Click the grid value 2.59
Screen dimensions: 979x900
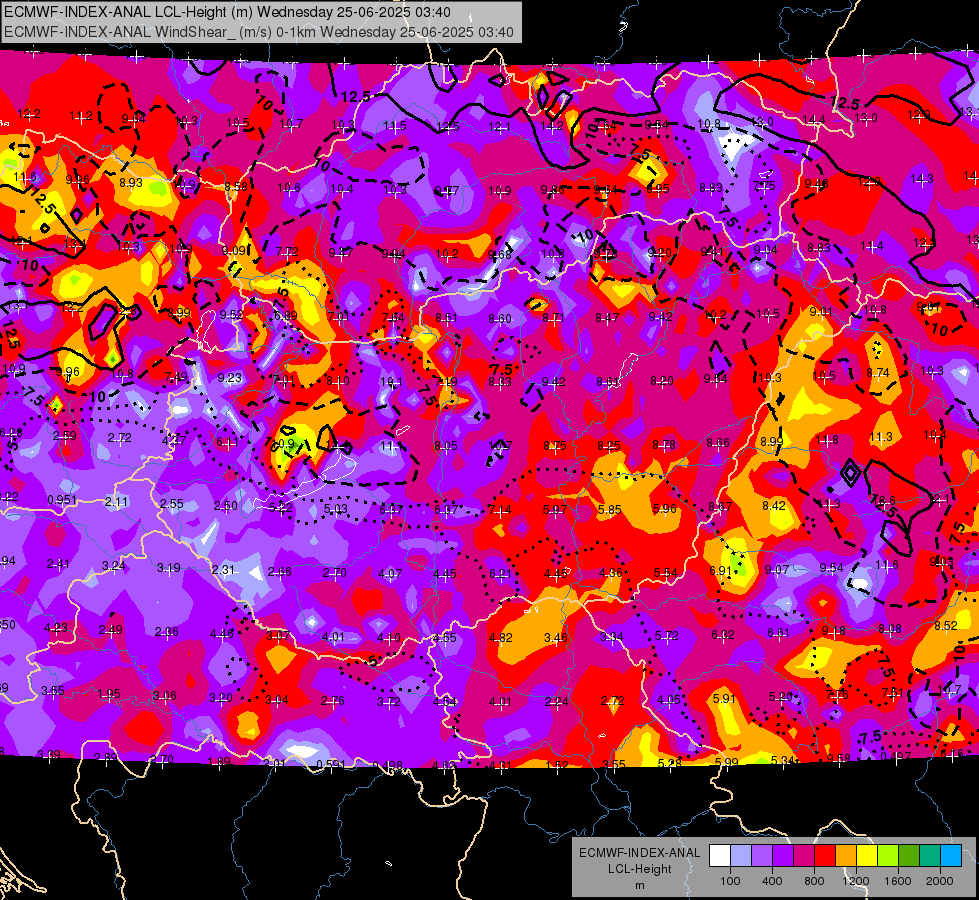coord(64,435)
